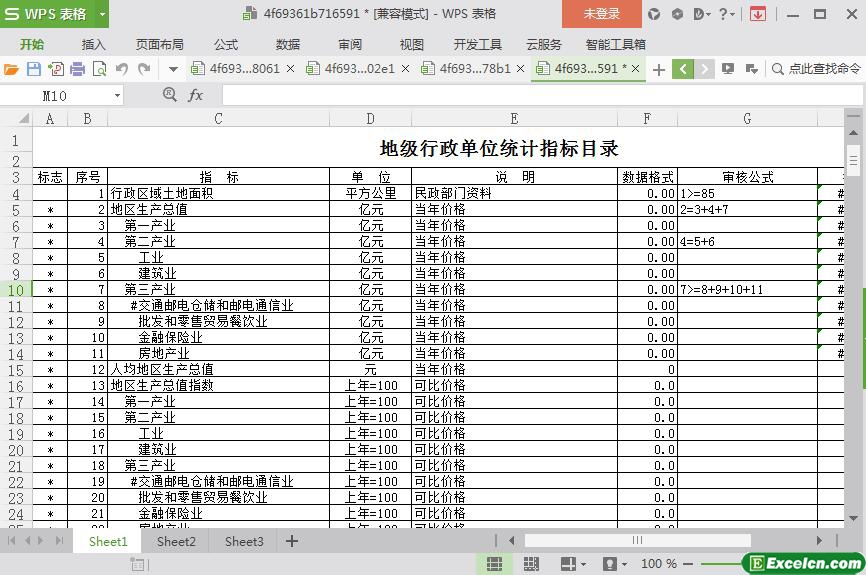Screen dimensions: 866x575
Task: Click the red download update icon
Action: pyautogui.click(x=758, y=14)
